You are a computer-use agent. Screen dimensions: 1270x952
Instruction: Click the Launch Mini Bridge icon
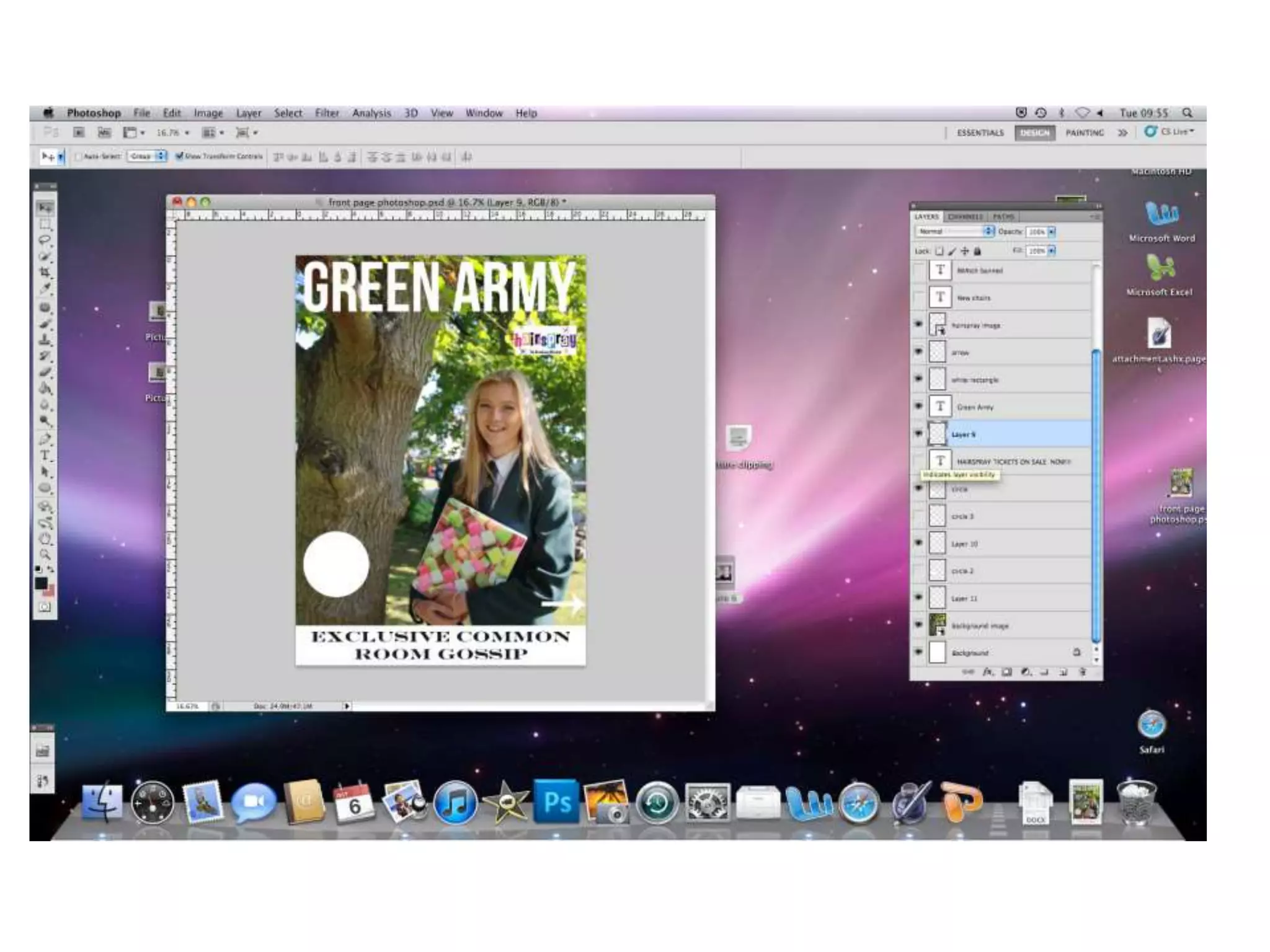point(104,132)
